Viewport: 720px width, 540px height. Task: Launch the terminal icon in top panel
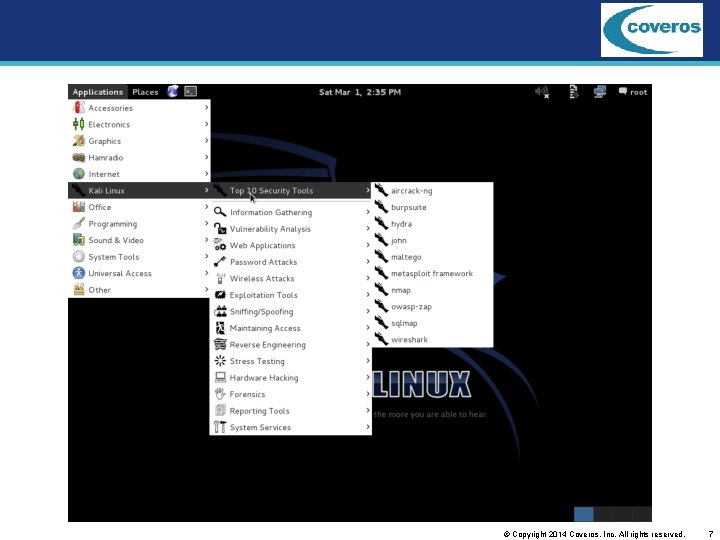[x=191, y=91]
